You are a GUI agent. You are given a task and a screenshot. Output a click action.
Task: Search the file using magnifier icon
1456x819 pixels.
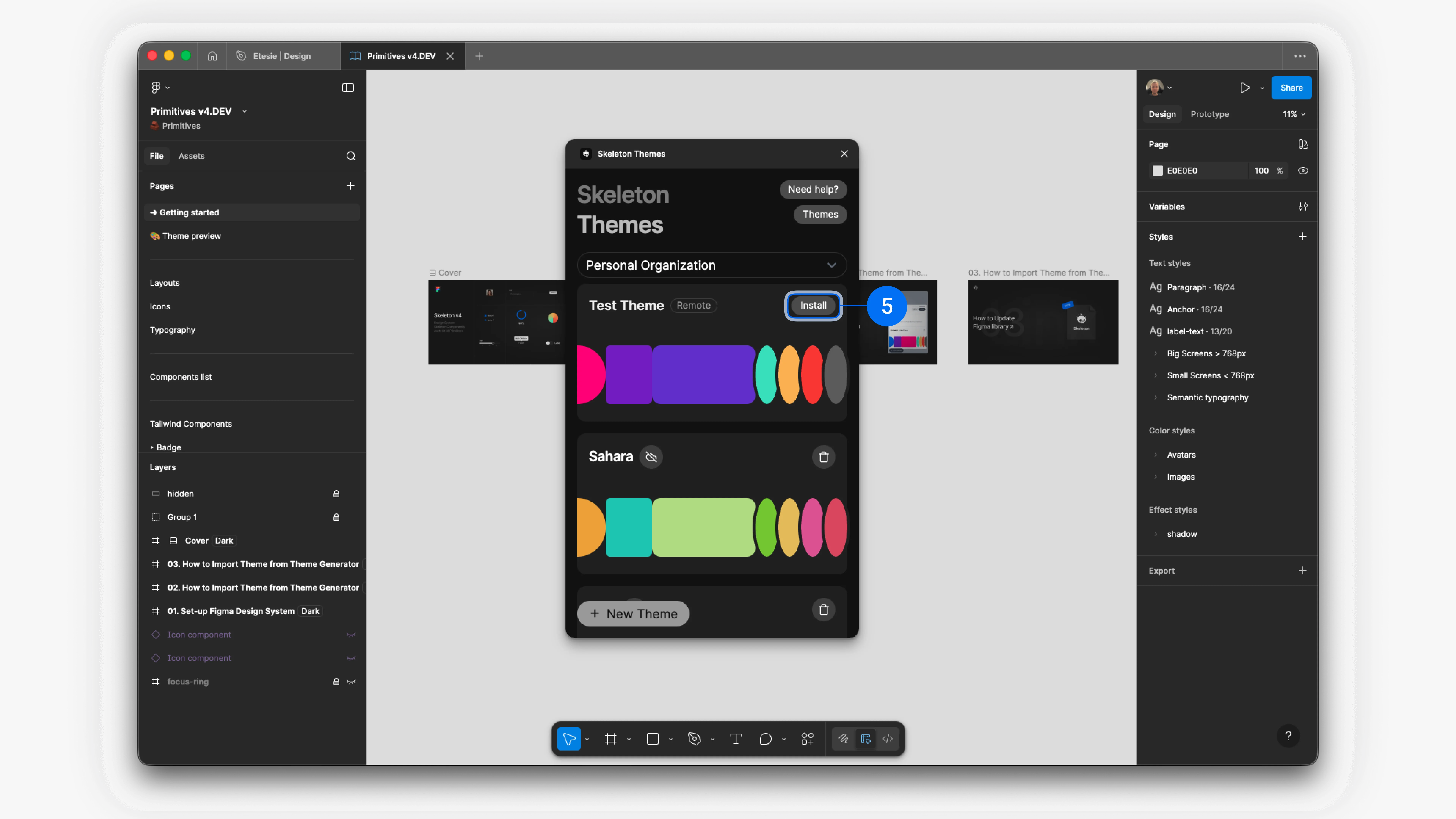click(x=351, y=156)
